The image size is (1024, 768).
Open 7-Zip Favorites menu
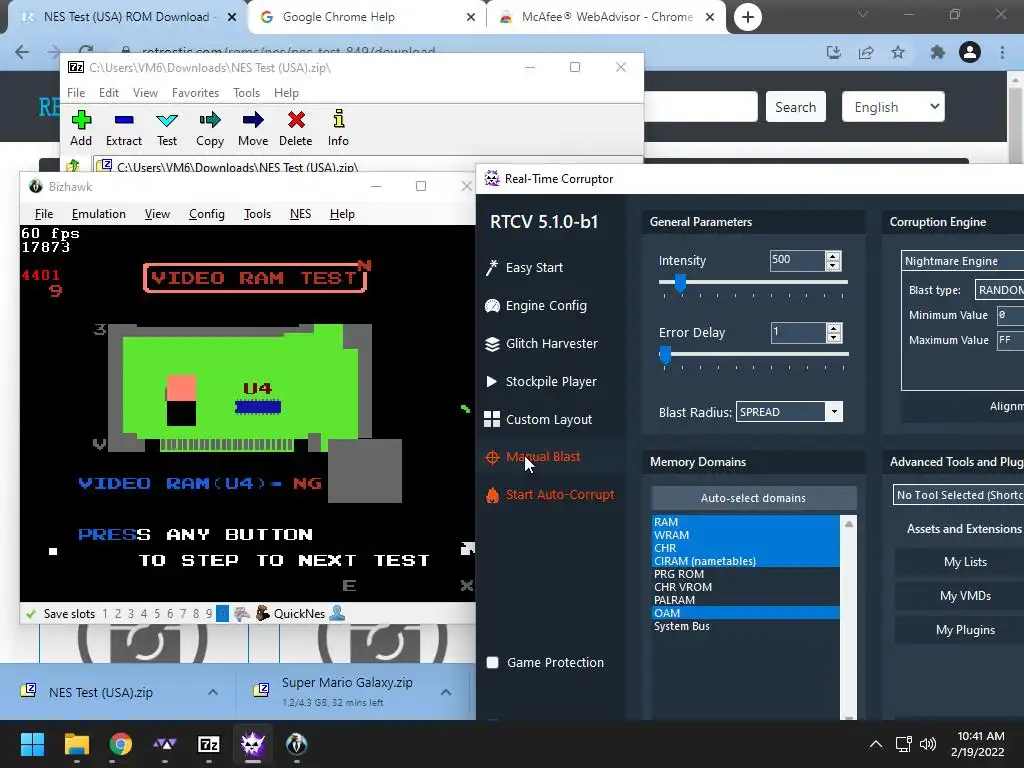(x=195, y=93)
